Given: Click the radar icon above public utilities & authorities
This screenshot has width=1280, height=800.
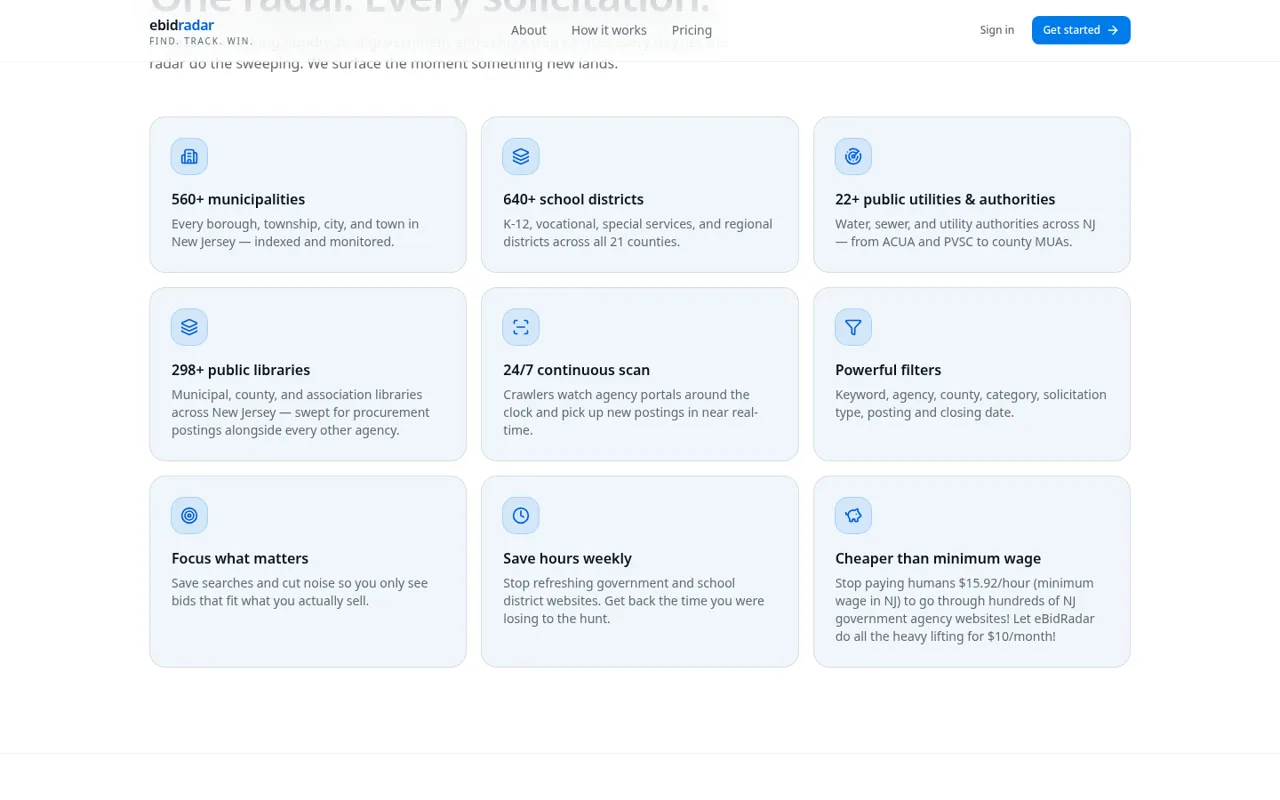Looking at the screenshot, I should pyautogui.click(x=853, y=156).
